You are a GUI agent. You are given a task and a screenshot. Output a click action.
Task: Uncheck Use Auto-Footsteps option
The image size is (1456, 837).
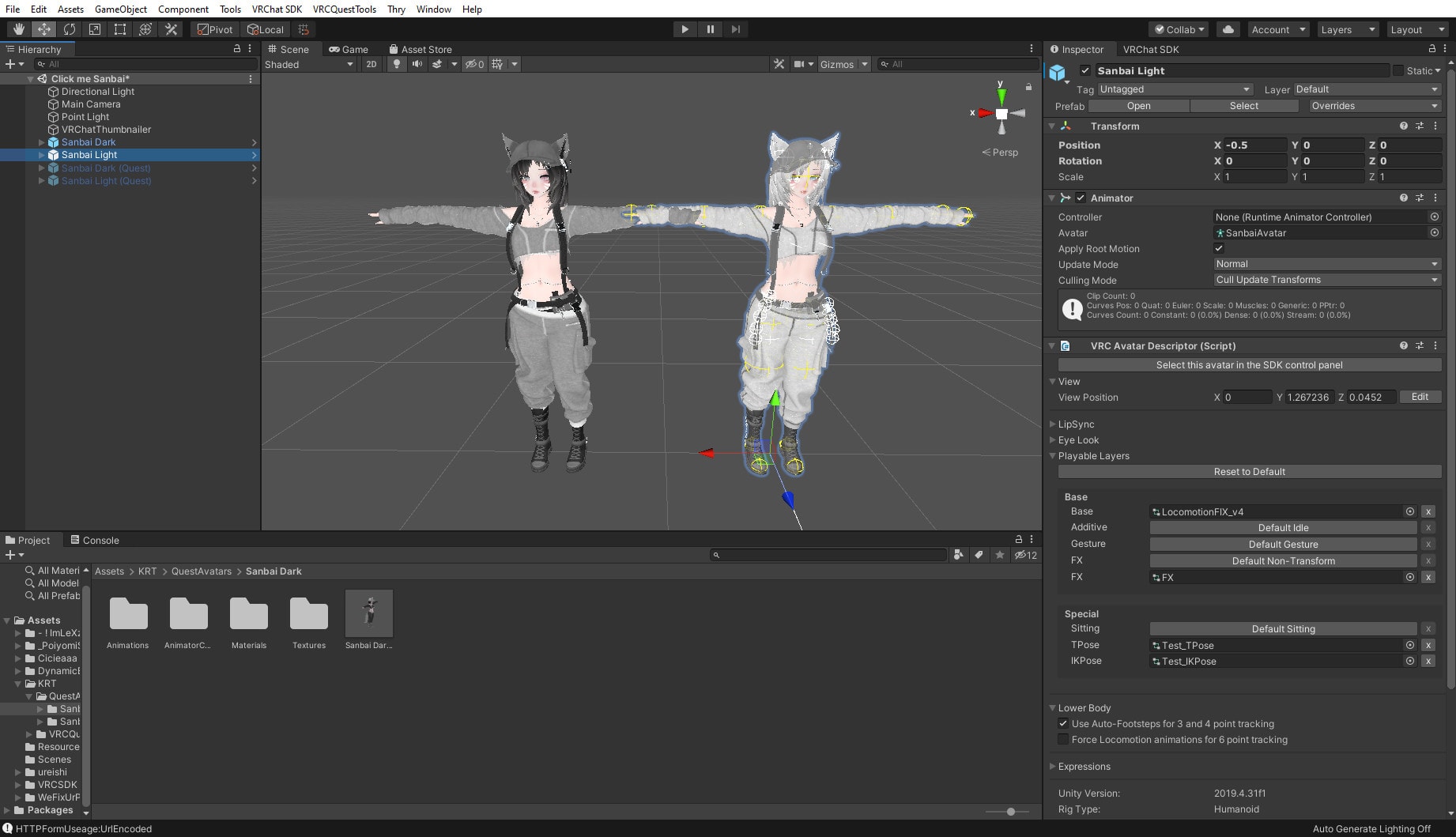(x=1063, y=723)
